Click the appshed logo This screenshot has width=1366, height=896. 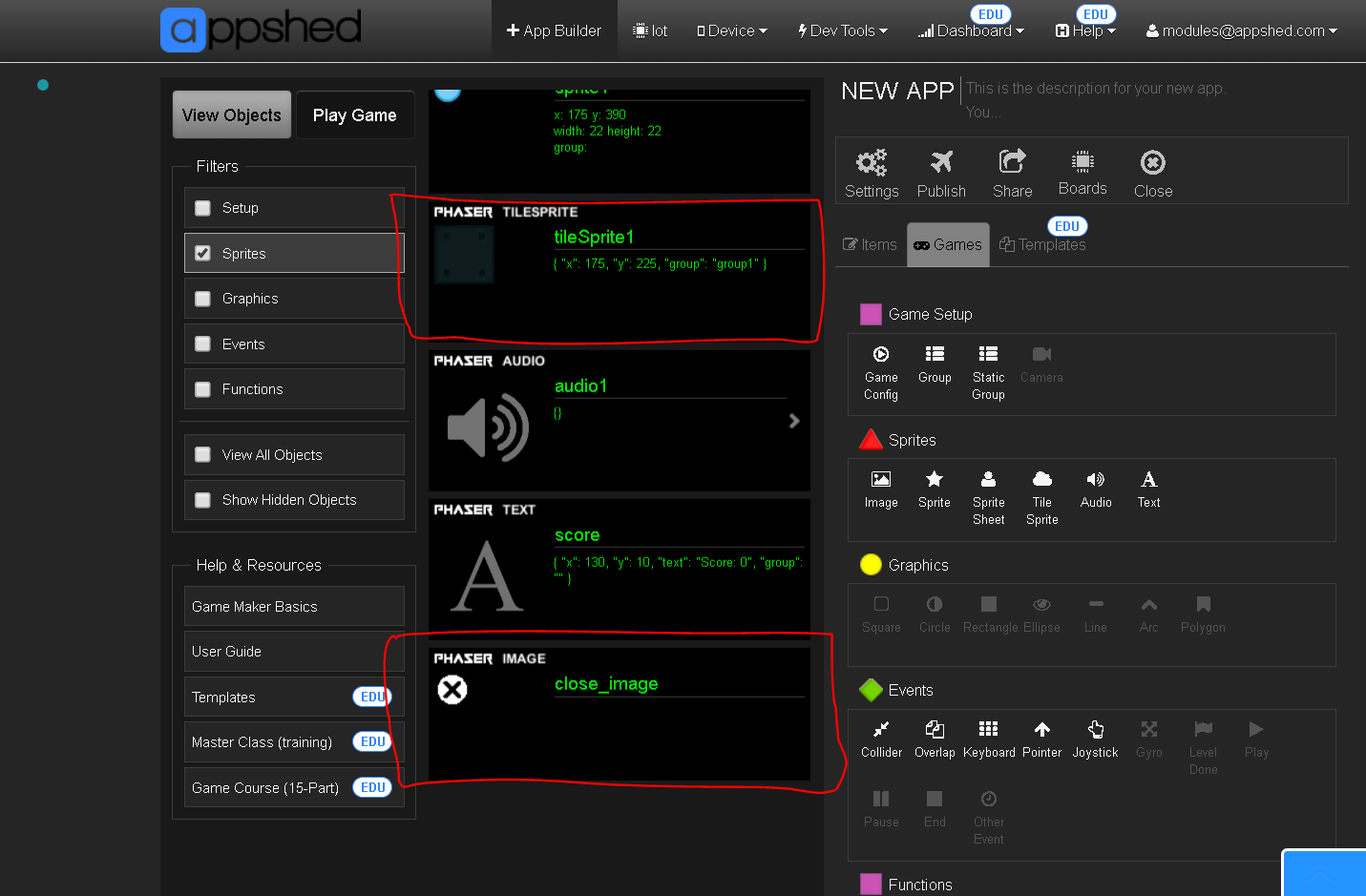(x=261, y=29)
